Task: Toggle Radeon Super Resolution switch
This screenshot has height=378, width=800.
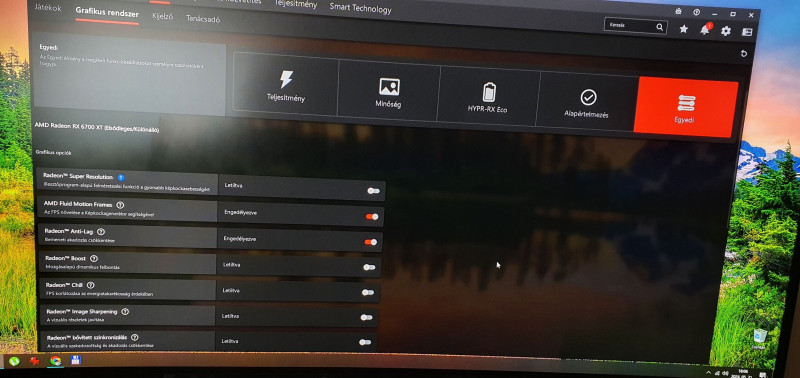Action: click(x=373, y=191)
